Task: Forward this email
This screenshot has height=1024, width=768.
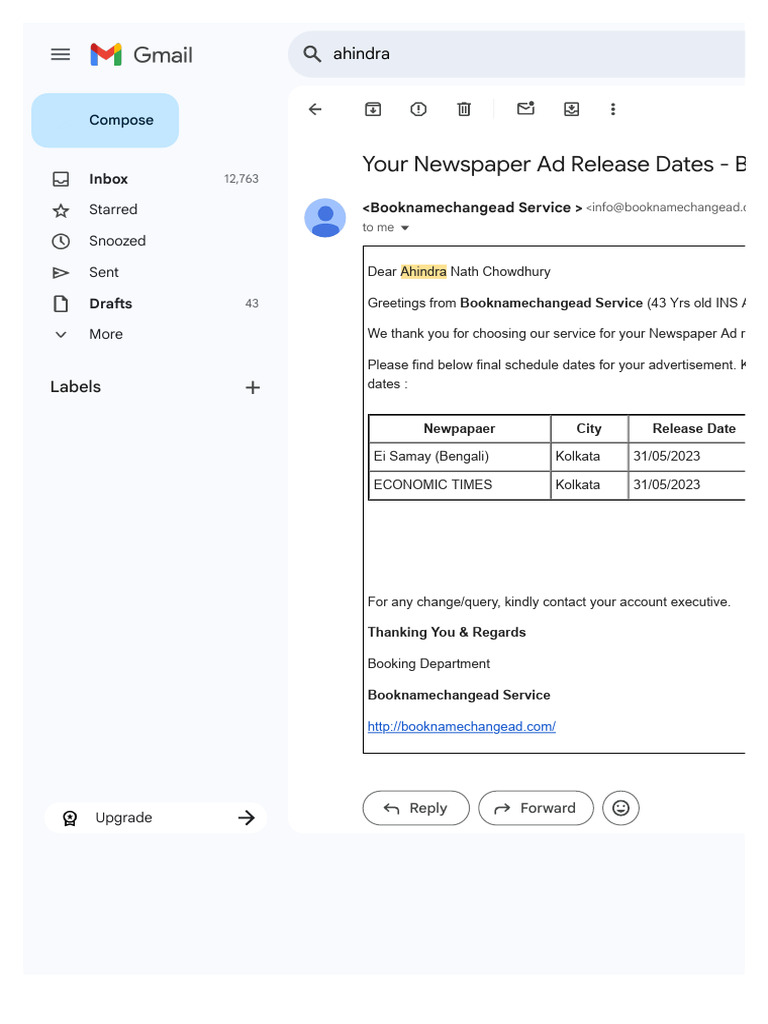Action: click(536, 808)
